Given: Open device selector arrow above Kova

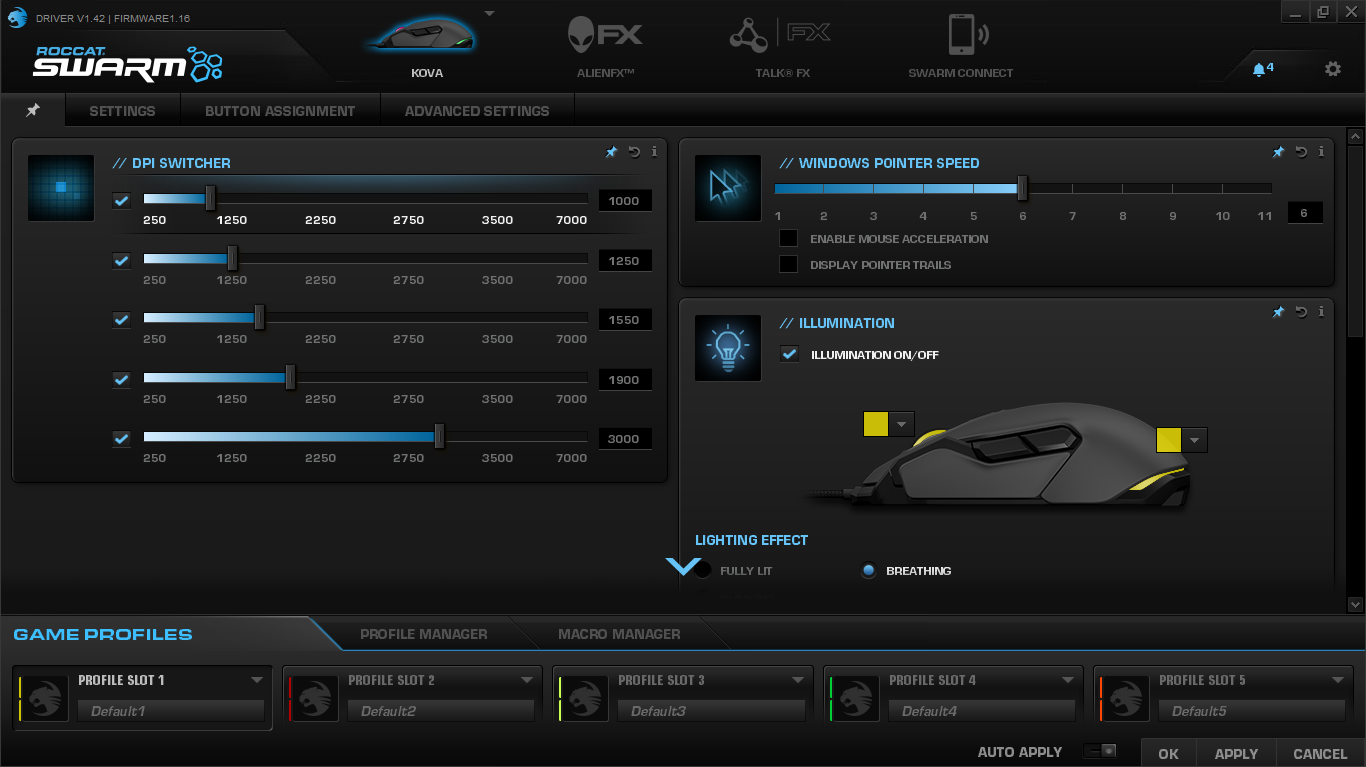Looking at the screenshot, I should (489, 13).
